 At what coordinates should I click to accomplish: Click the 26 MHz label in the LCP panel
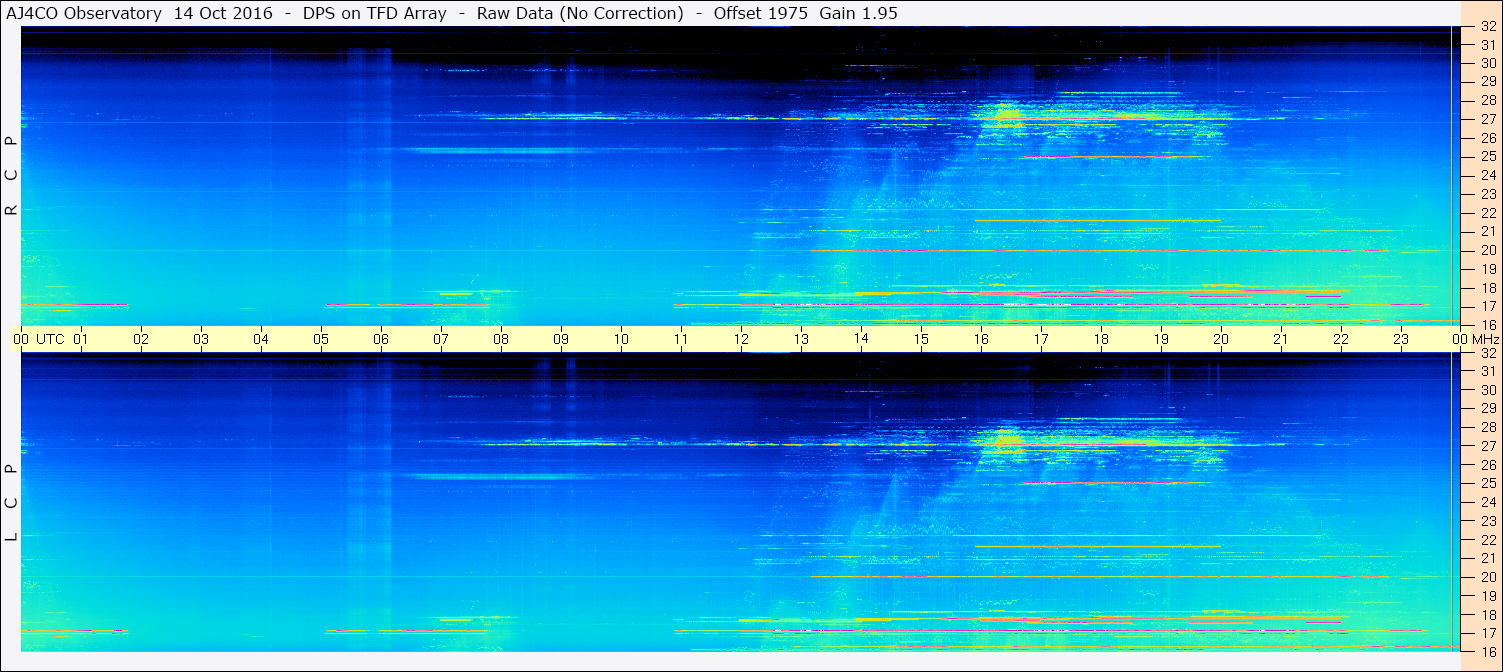tap(1488, 465)
